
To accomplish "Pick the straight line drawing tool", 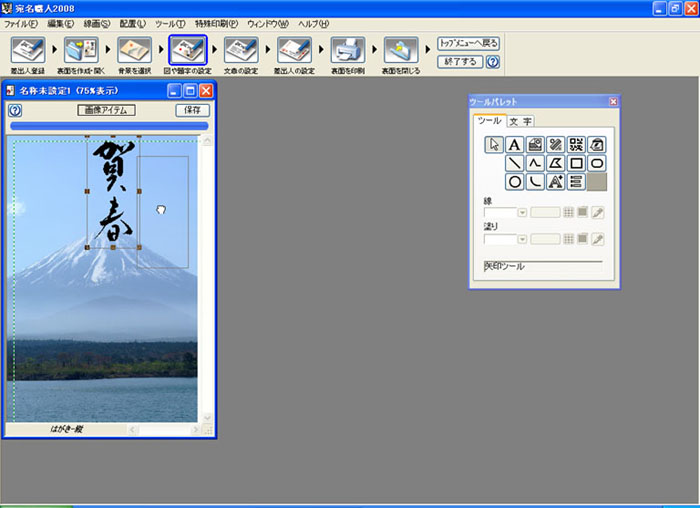I will tap(515, 163).
